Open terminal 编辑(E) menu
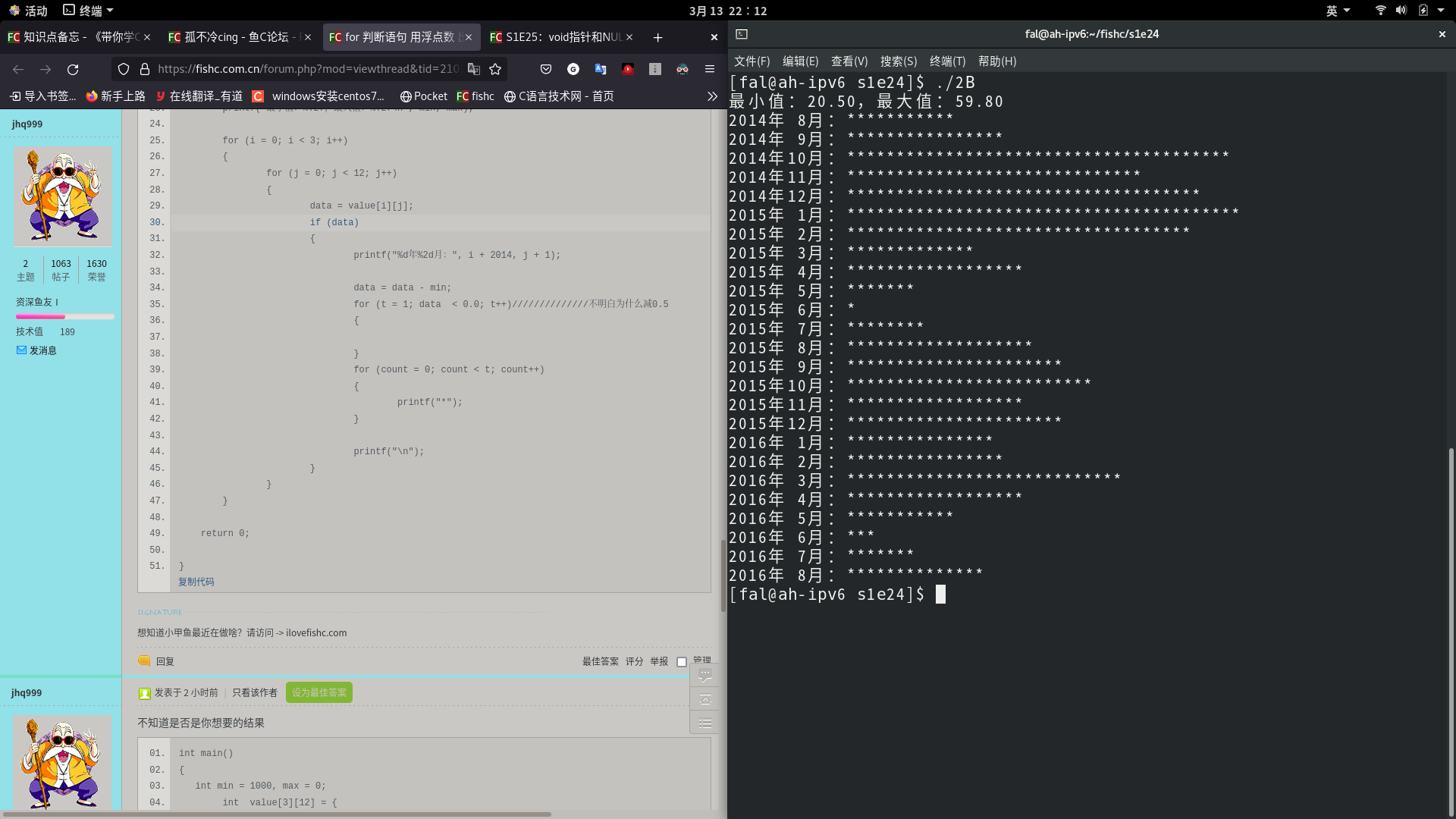1456x819 pixels. [x=800, y=61]
